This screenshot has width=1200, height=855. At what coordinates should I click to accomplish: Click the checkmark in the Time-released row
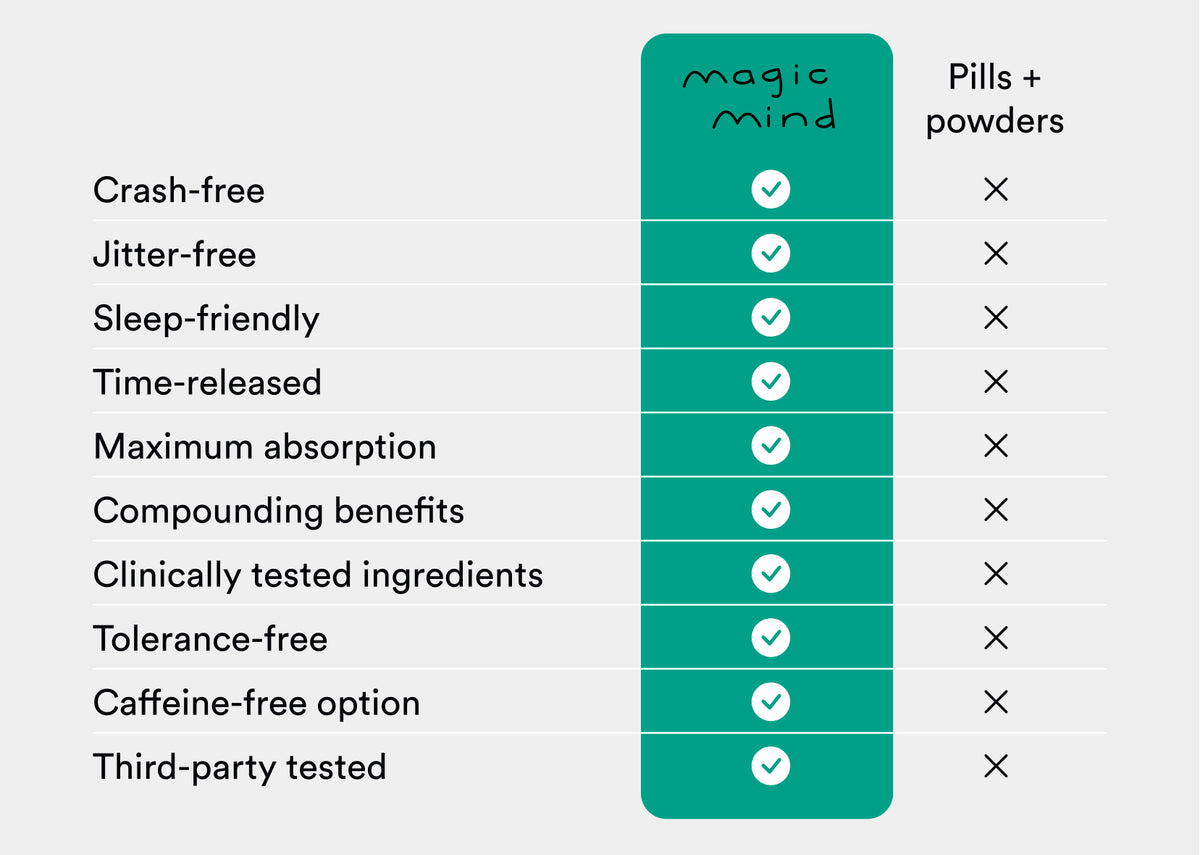pyautogui.click(x=770, y=381)
